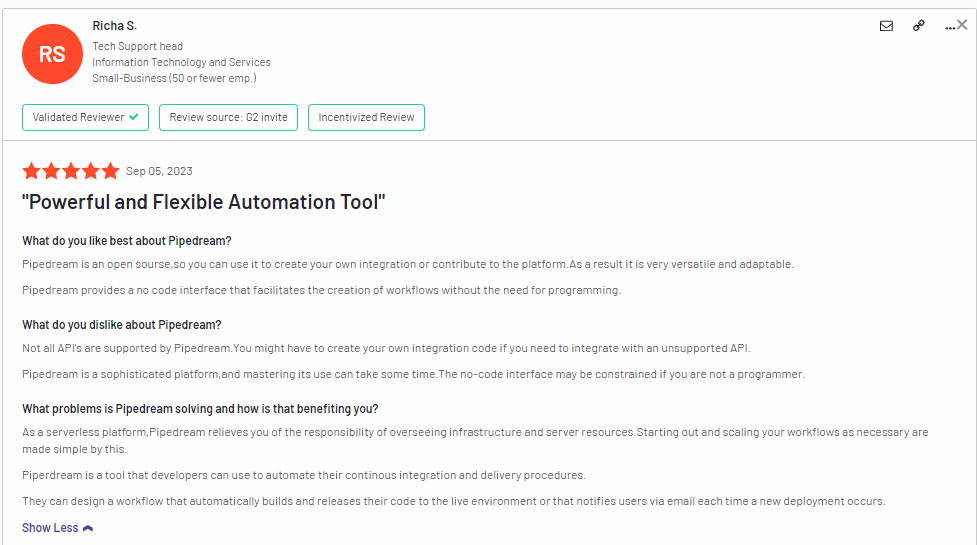The height and width of the screenshot is (545, 977).
Task: Click paragraph starting "As a serverless platform"
Action: point(475,440)
